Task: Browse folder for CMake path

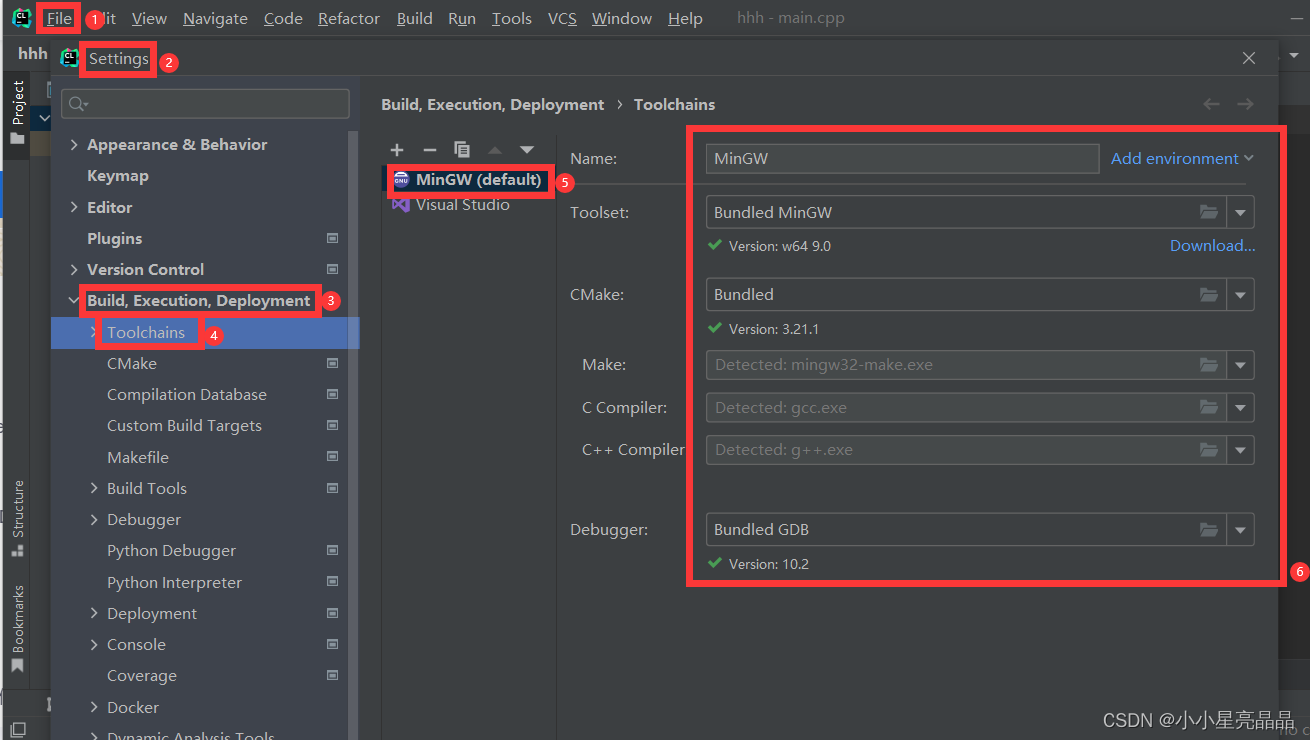Action: tap(1209, 295)
